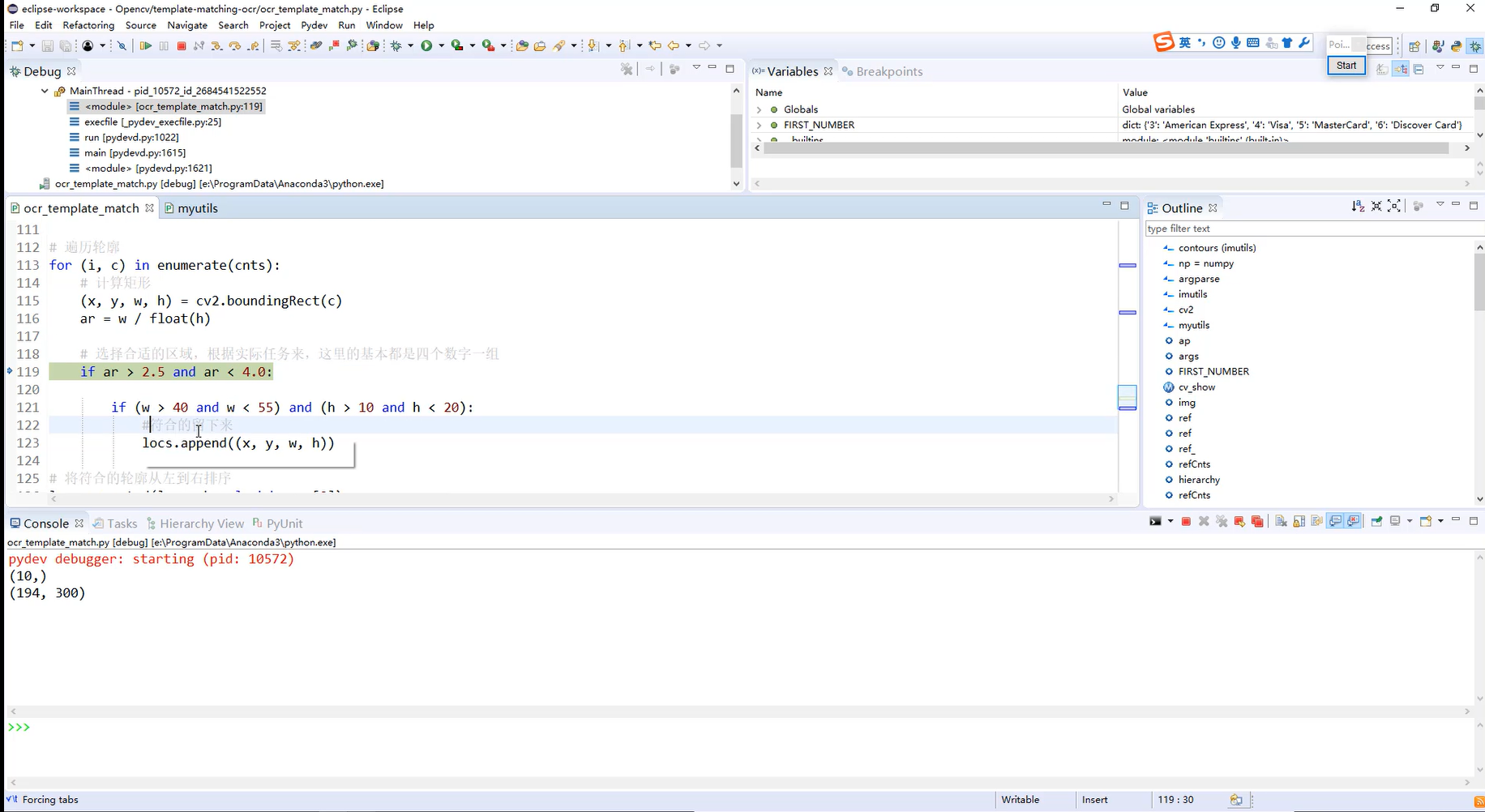Click the Pin Console icon
Screen dimensions: 1485x812
click(1376, 521)
